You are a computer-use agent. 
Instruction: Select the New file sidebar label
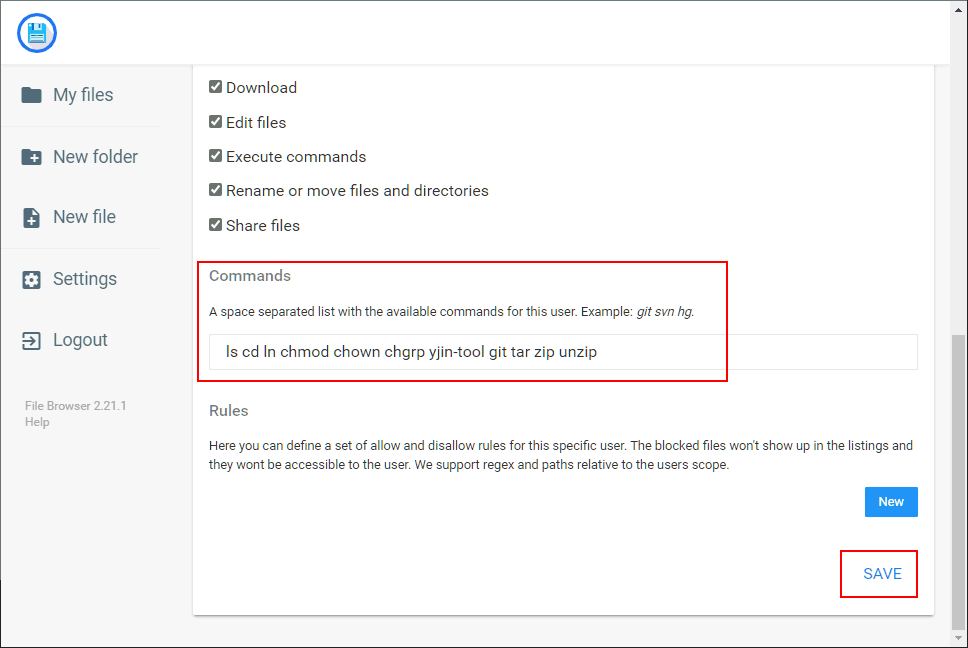tap(84, 217)
